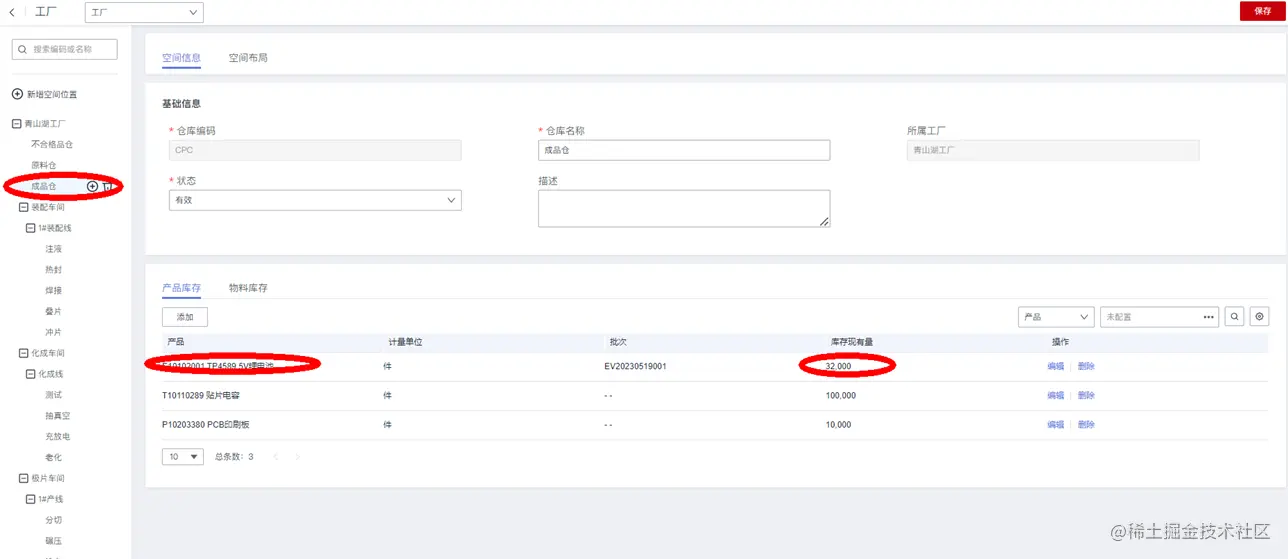Switch to the 产品库存 tab
The height and width of the screenshot is (559, 1288).
tap(181, 288)
